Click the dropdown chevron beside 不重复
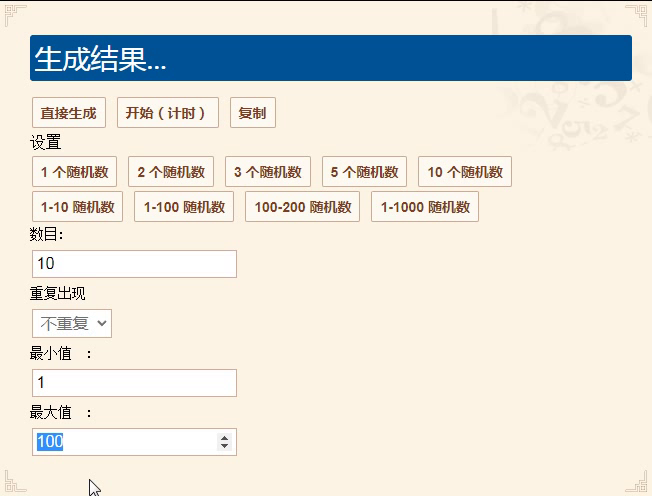Image resolution: width=652 pixels, height=496 pixels. coord(101,323)
